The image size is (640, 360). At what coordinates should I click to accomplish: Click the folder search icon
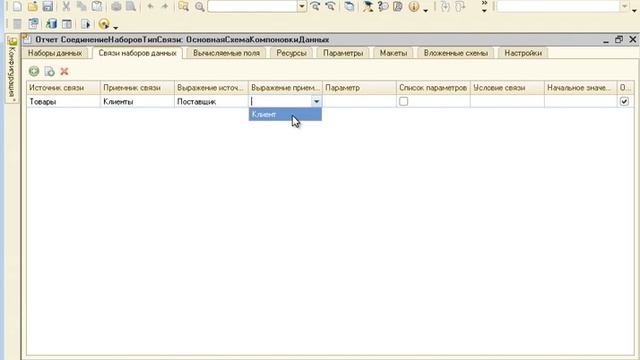point(184,6)
